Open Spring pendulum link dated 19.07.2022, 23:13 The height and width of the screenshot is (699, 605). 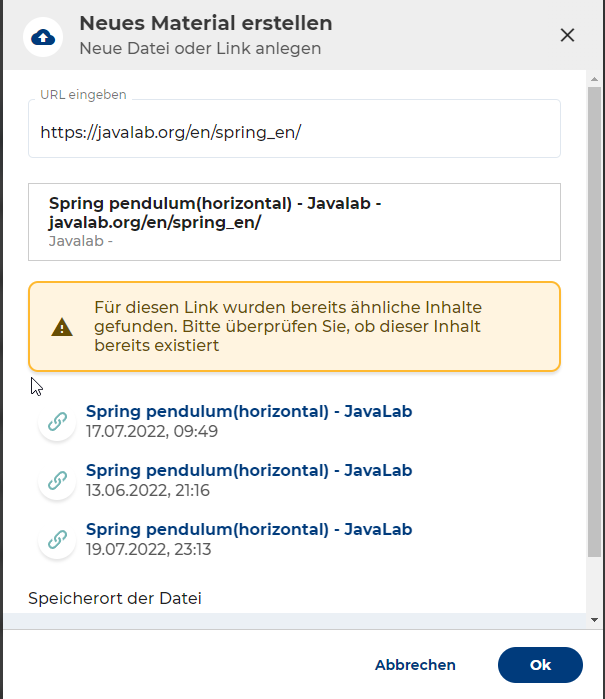249,529
